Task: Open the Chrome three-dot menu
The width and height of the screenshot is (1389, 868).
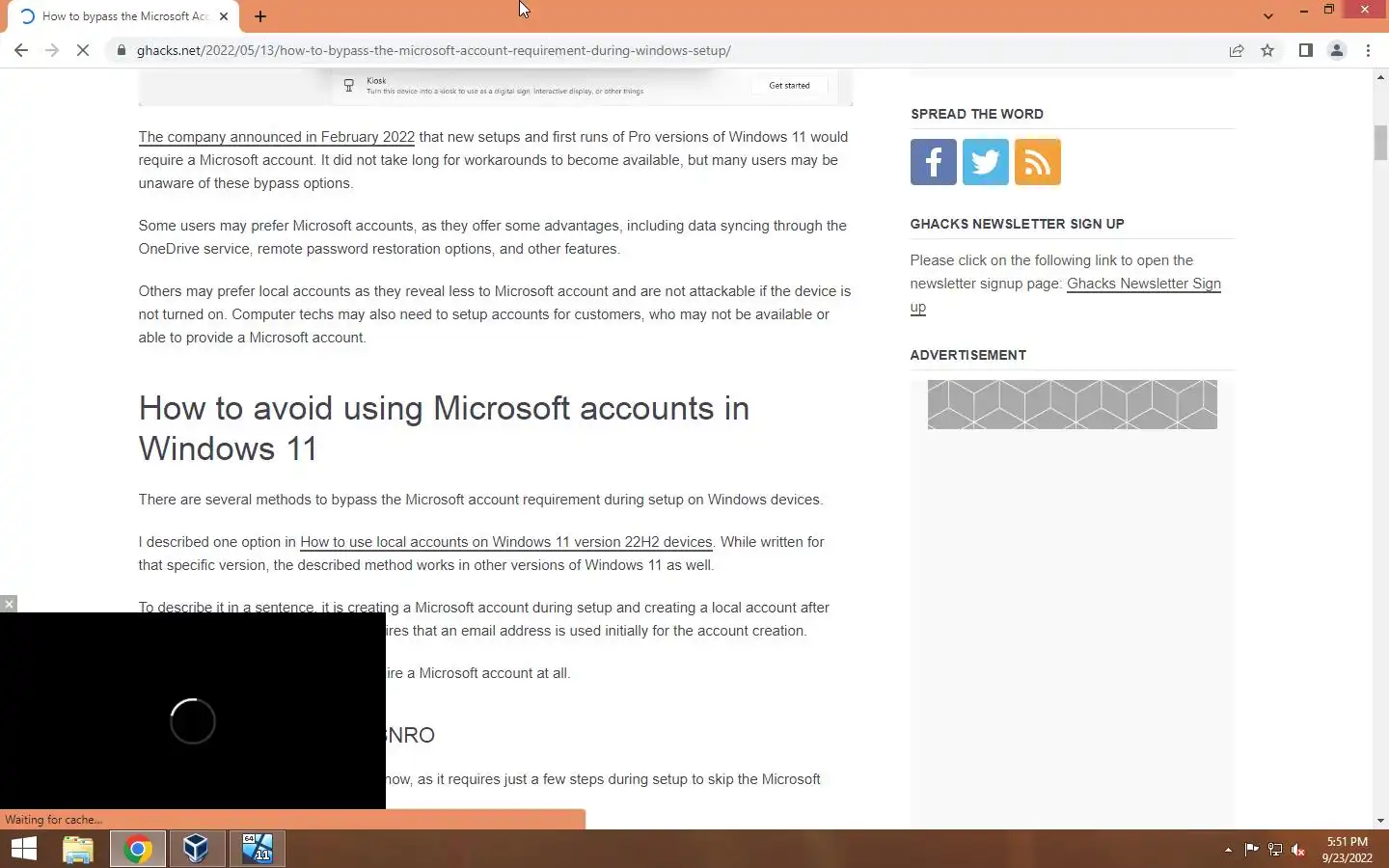Action: pos(1368,50)
